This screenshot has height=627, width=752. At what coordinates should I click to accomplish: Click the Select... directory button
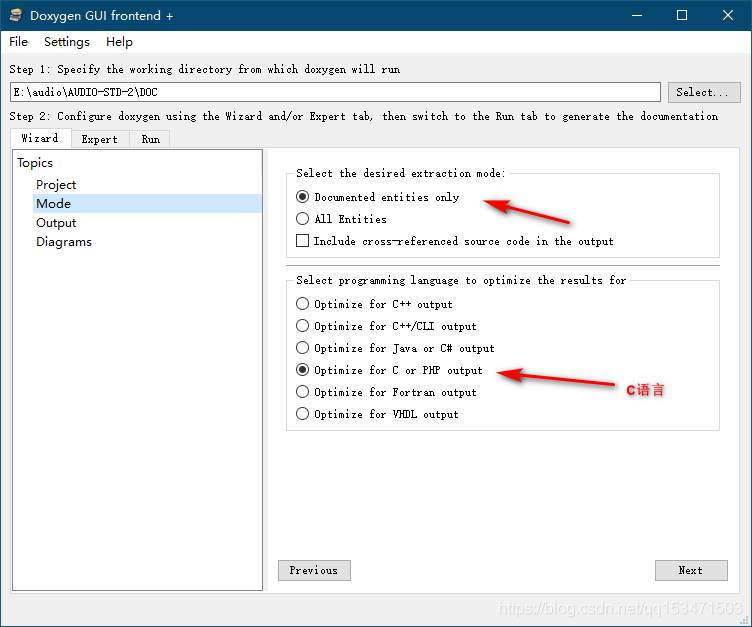pos(704,92)
